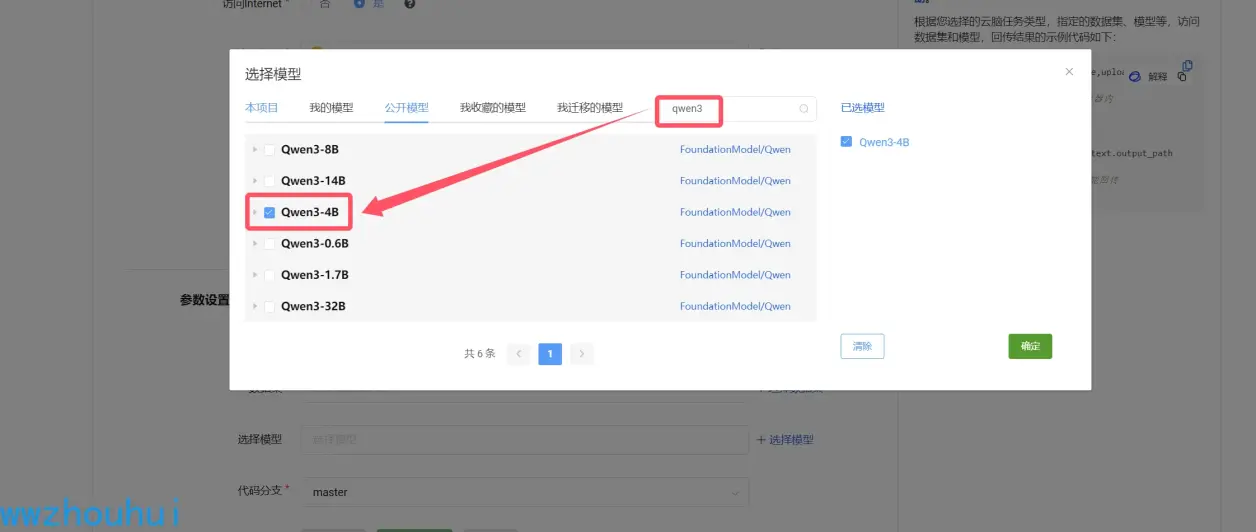Click the blue copy icon above the code block
Viewport: 1256px width, 532px height.
[x=1187, y=66]
